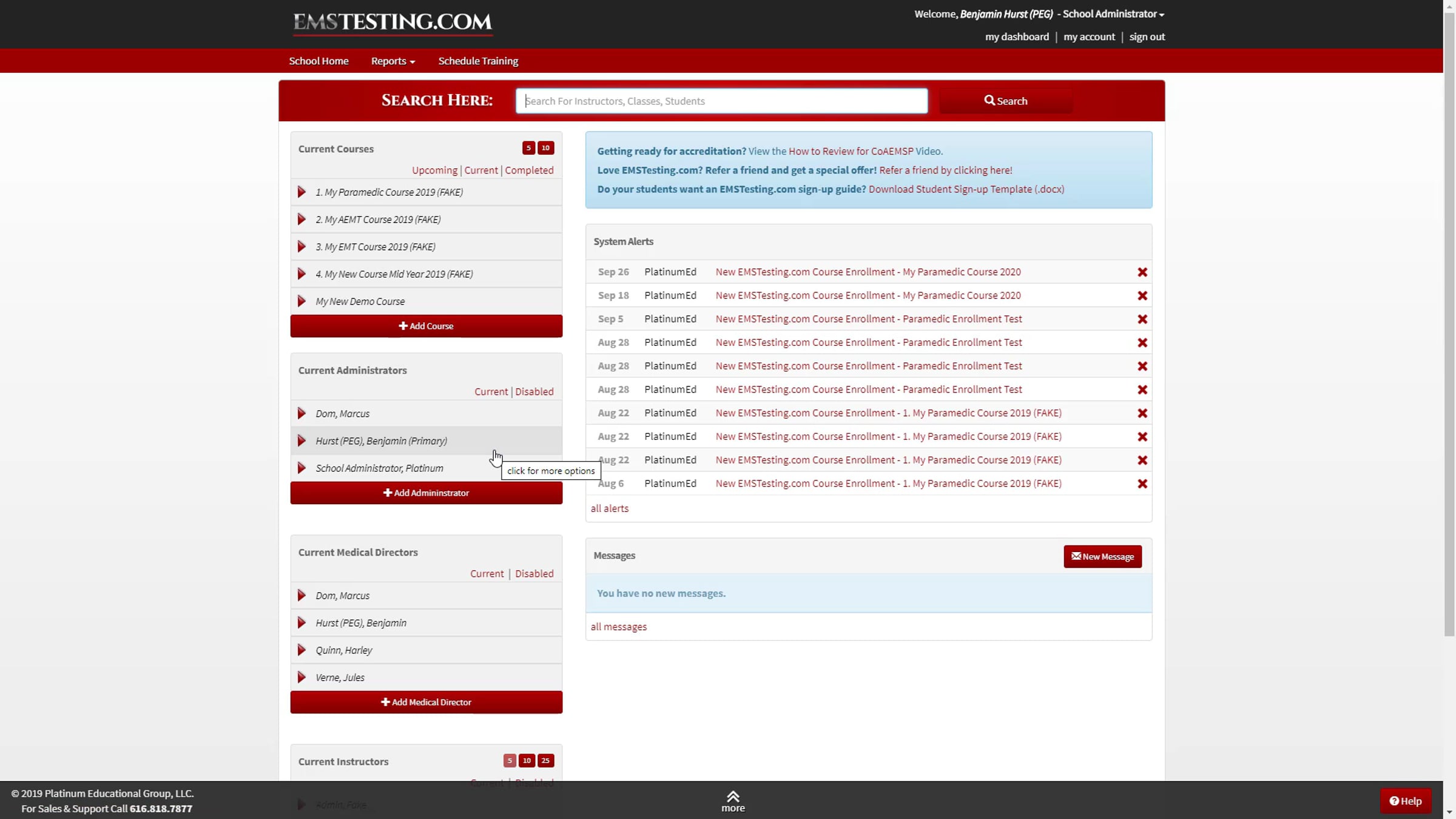Download Student Sign-up Template (.docx)
The image size is (1456, 819).
966,189
